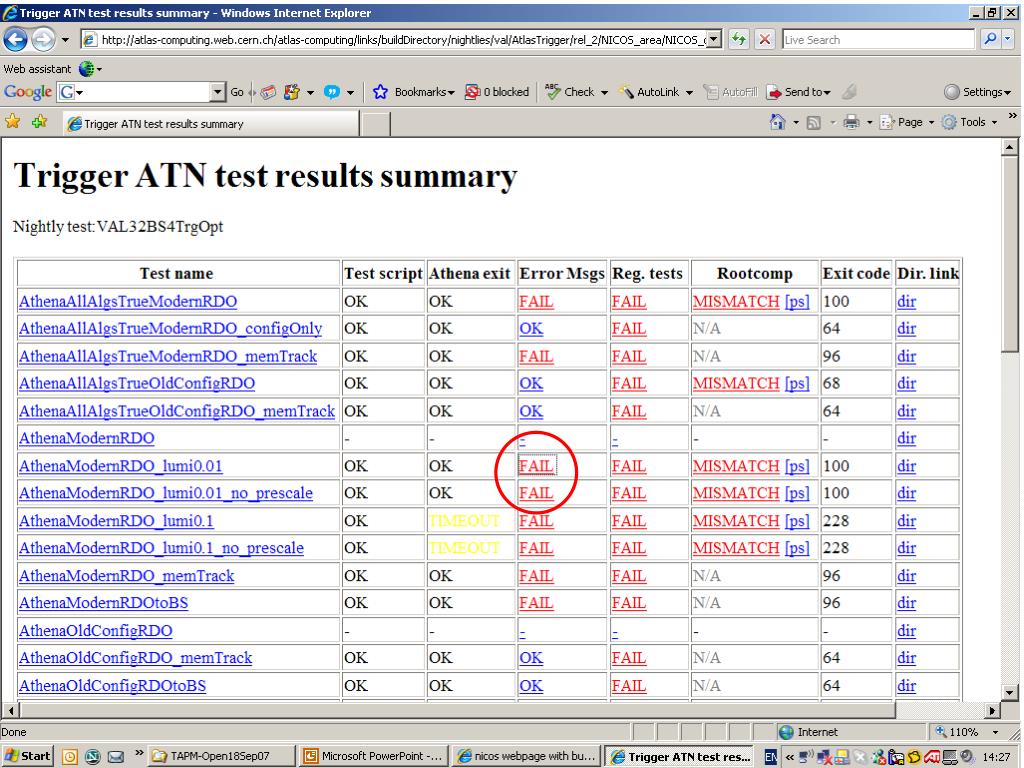
Task: Click the '0 blocked' popup blocker button
Action: pos(497,92)
